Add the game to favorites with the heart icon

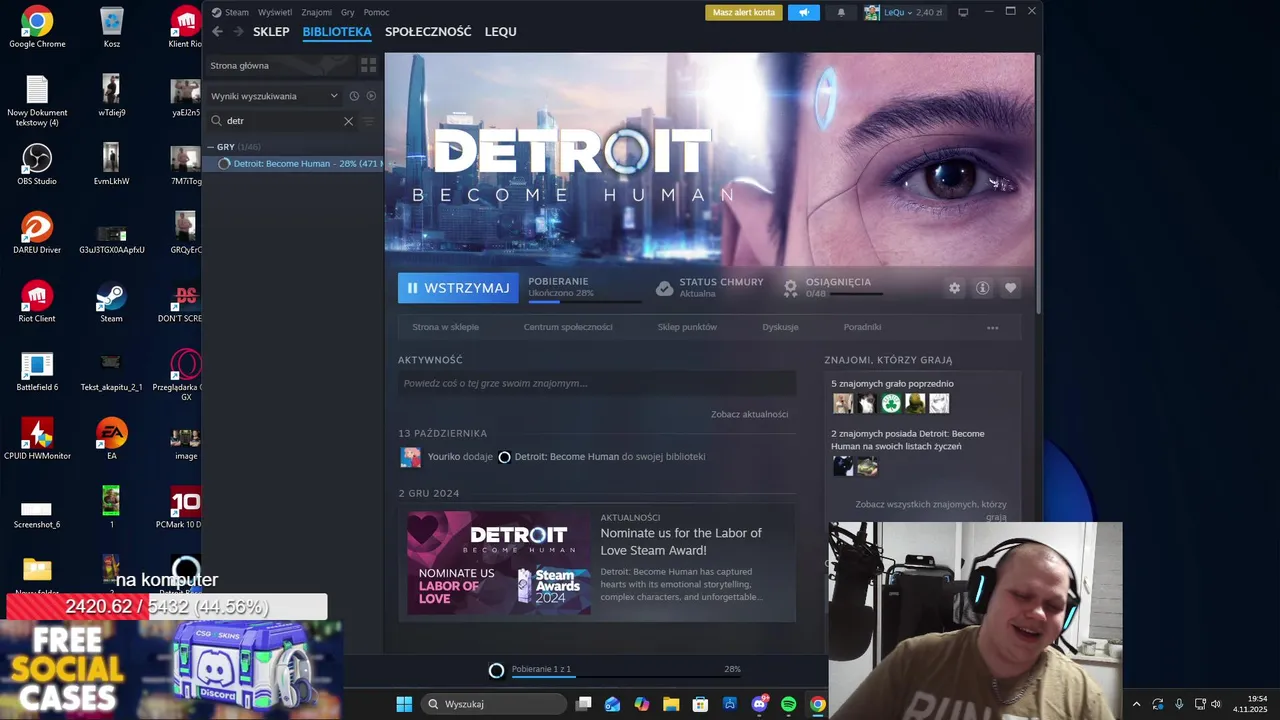click(x=1011, y=288)
